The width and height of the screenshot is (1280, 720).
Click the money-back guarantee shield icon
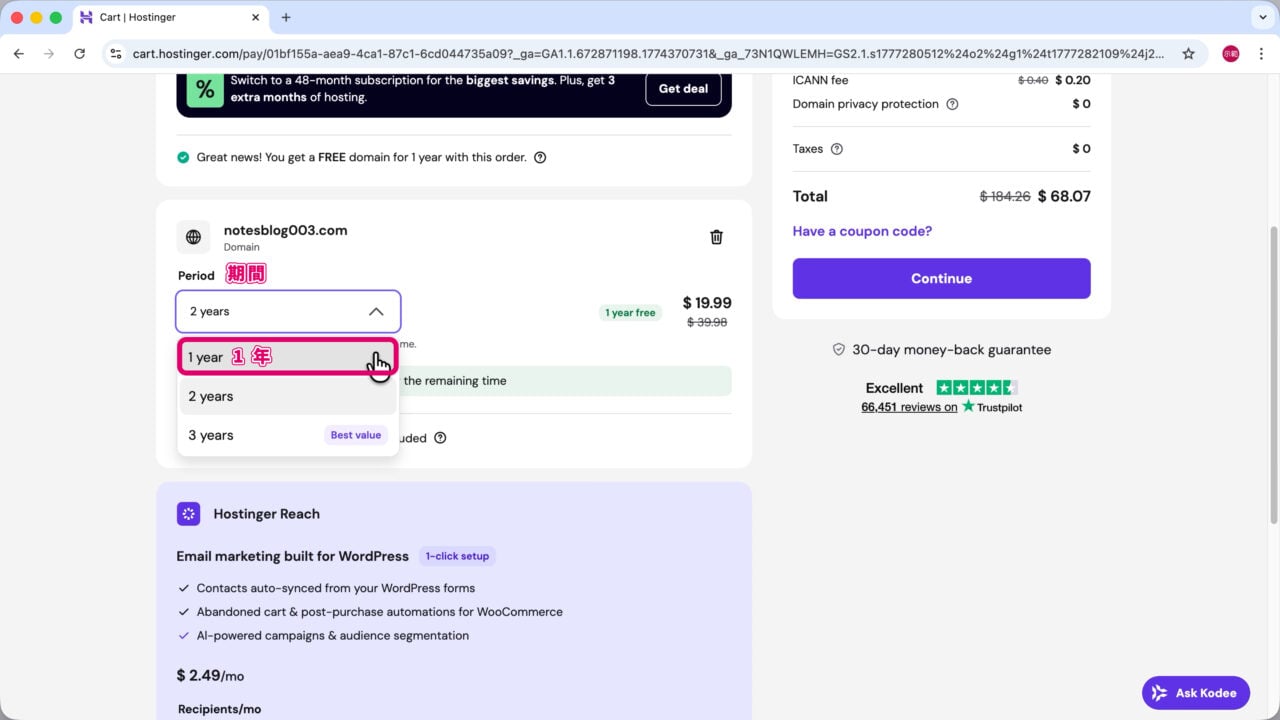[x=839, y=350]
